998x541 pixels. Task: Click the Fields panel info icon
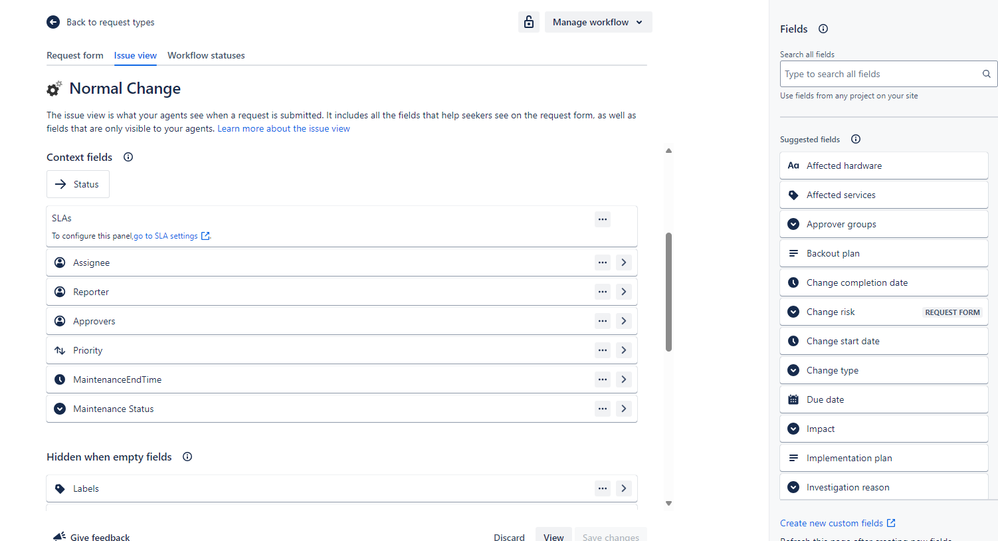click(x=823, y=29)
